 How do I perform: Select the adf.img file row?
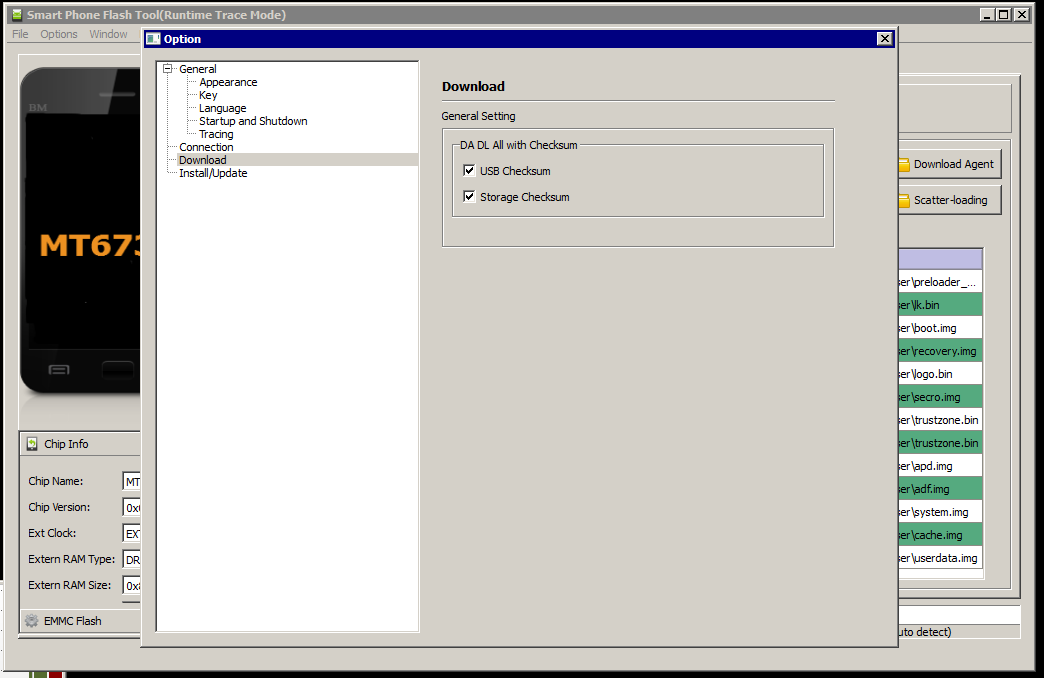940,489
